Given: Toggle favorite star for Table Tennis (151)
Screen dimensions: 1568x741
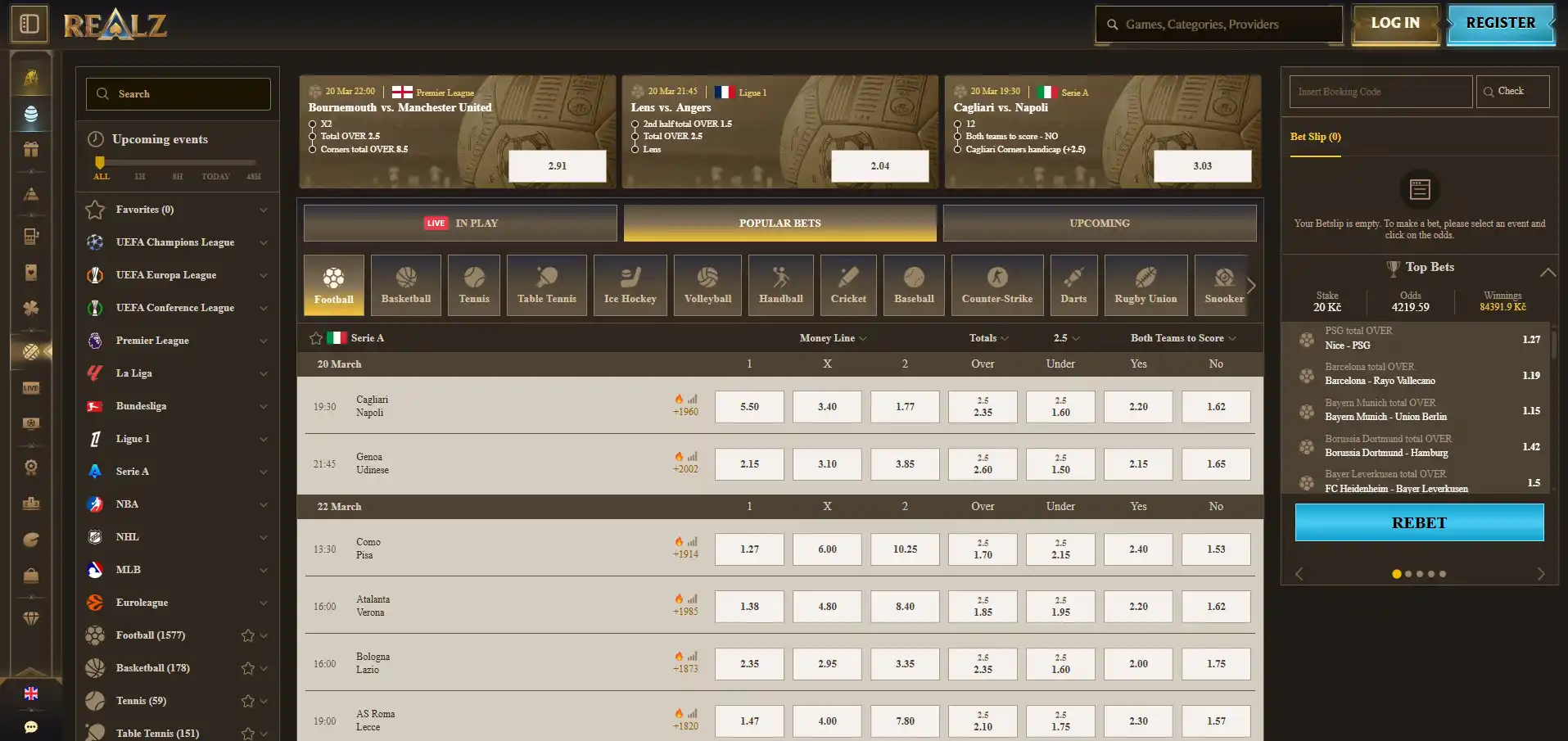Looking at the screenshot, I should [248, 734].
